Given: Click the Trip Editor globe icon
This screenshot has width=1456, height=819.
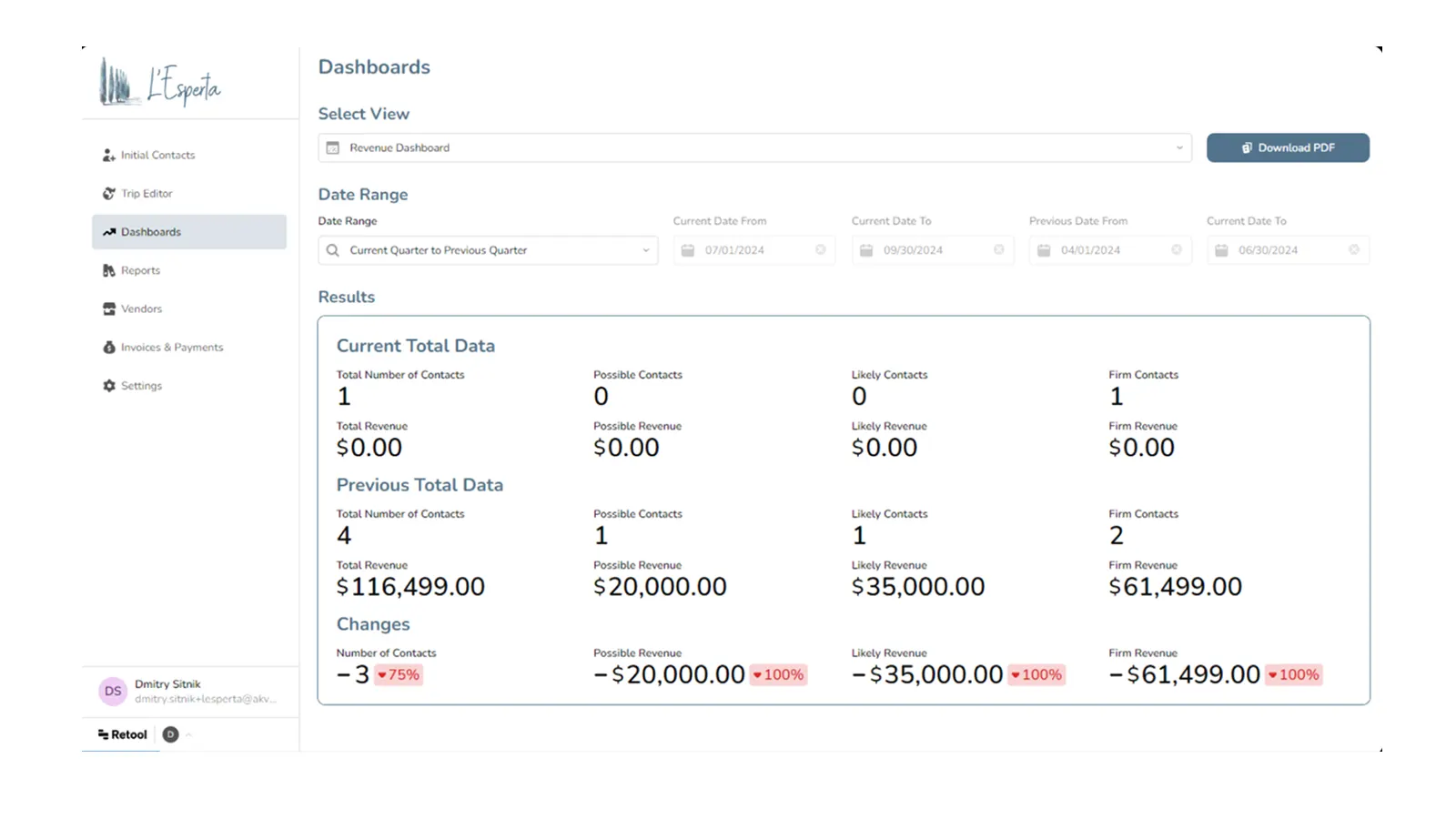Looking at the screenshot, I should click(x=109, y=194).
